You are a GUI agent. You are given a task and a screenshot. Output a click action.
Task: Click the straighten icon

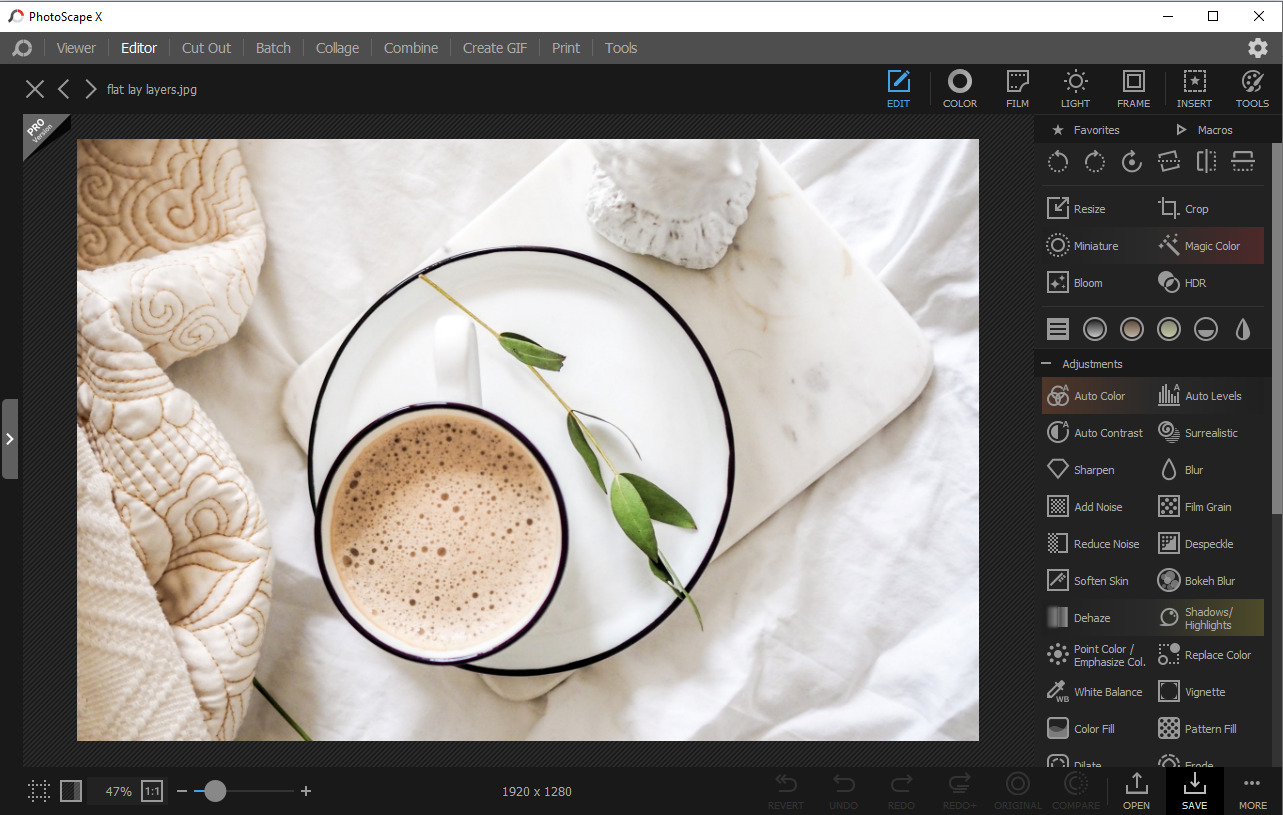[x=1169, y=161]
